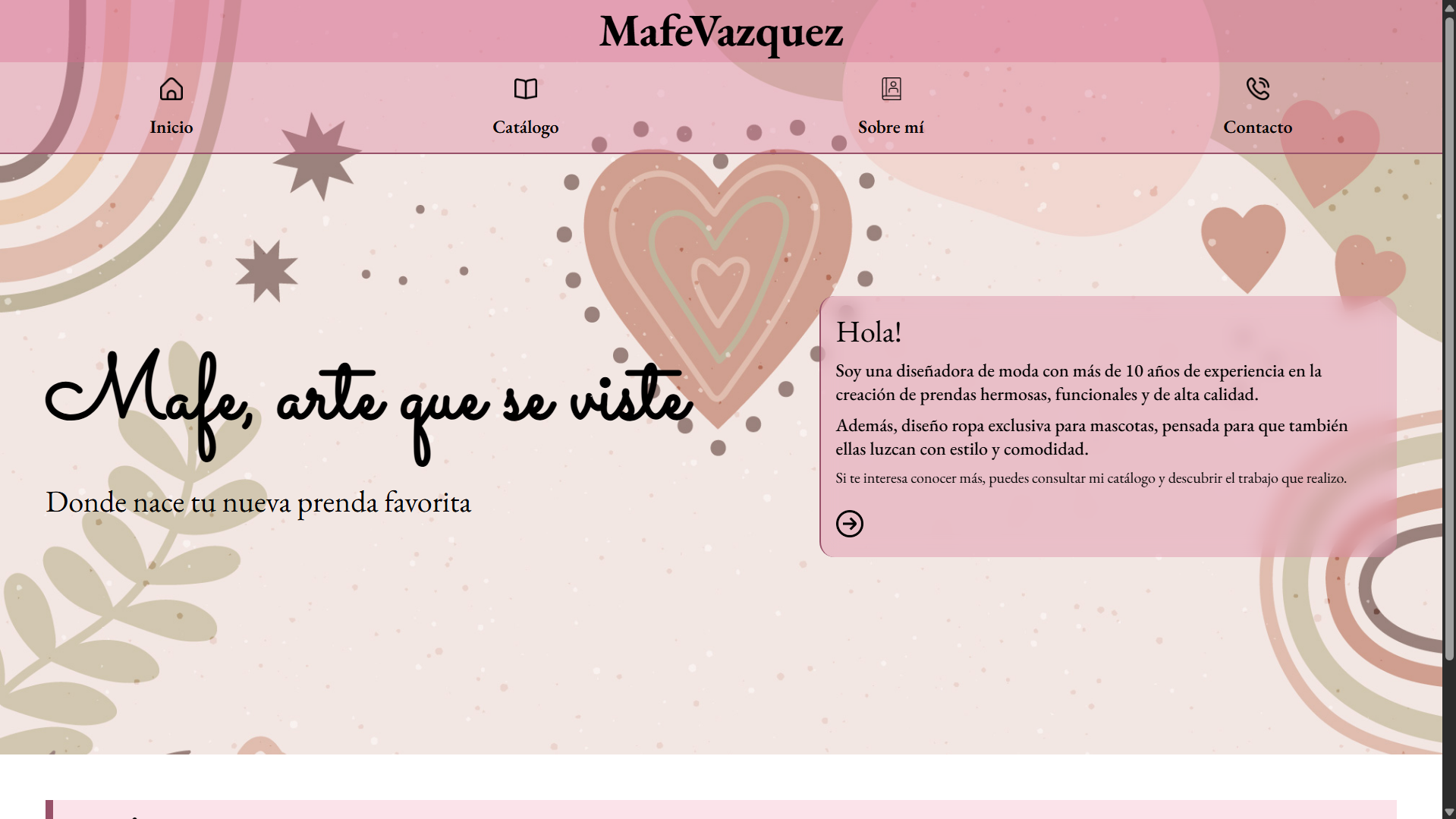
Task: Select the home icon above "Inicio"
Action: 171,89
